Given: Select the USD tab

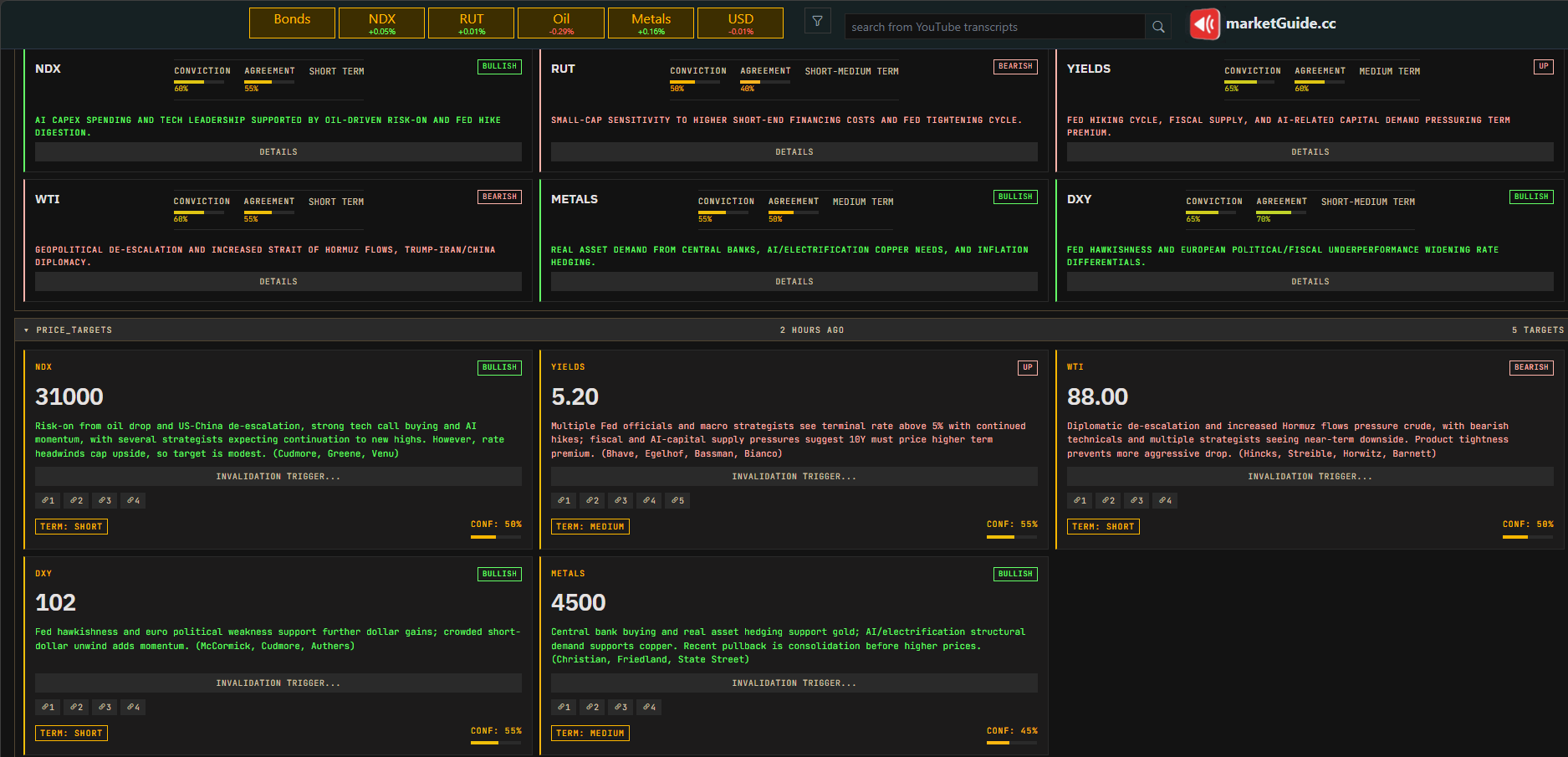Looking at the screenshot, I should tap(741, 23).
